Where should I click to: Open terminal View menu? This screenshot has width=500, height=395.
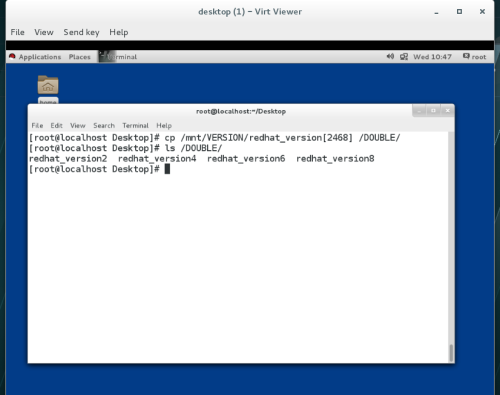(78, 126)
